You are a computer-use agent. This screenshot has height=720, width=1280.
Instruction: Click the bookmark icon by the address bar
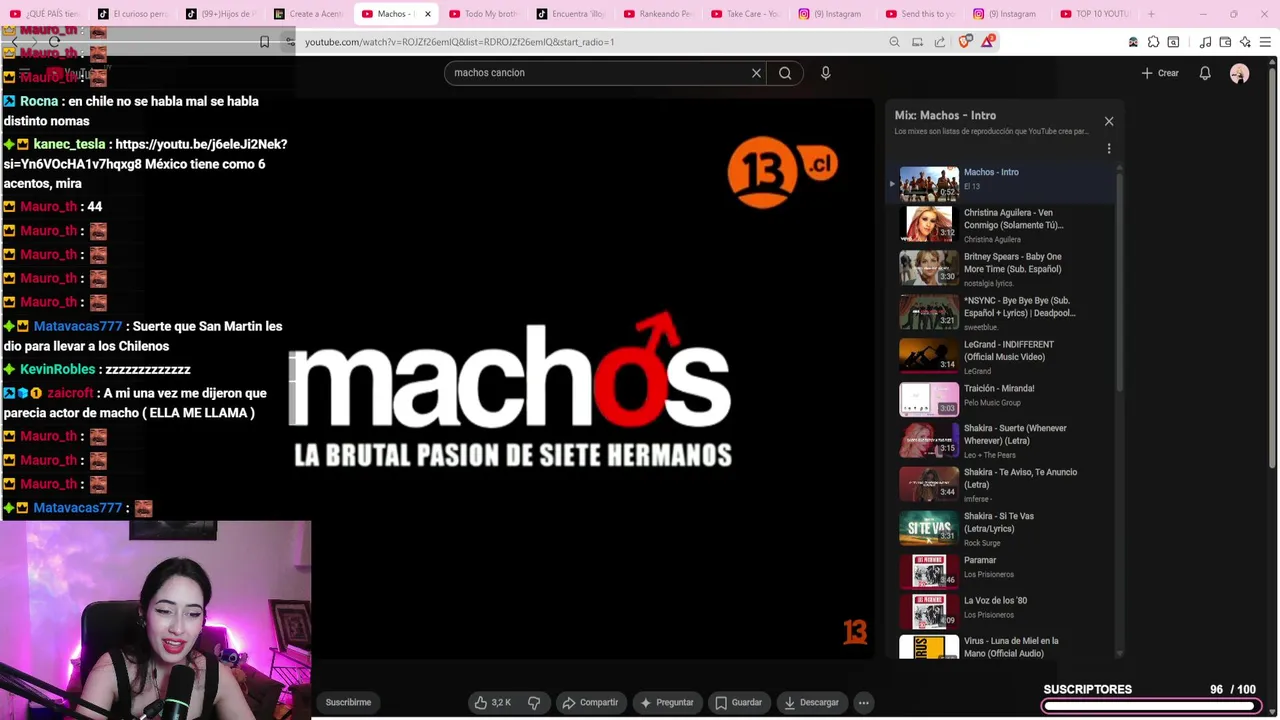pos(264,42)
